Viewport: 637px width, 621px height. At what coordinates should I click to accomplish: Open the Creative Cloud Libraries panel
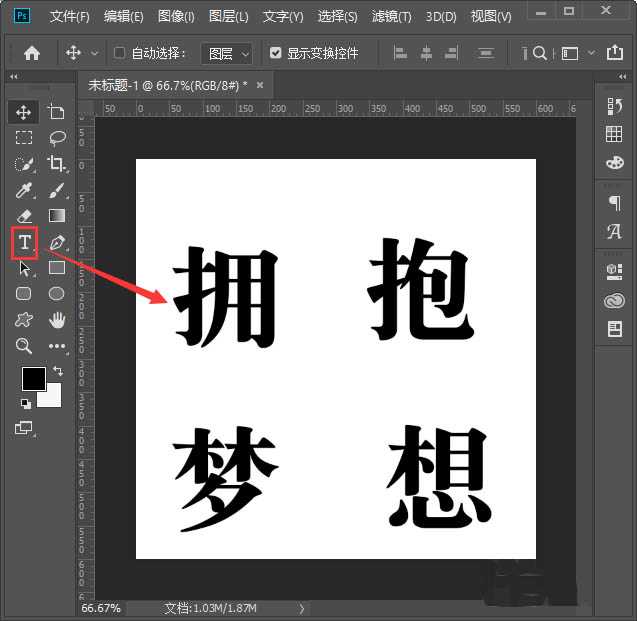click(x=614, y=300)
